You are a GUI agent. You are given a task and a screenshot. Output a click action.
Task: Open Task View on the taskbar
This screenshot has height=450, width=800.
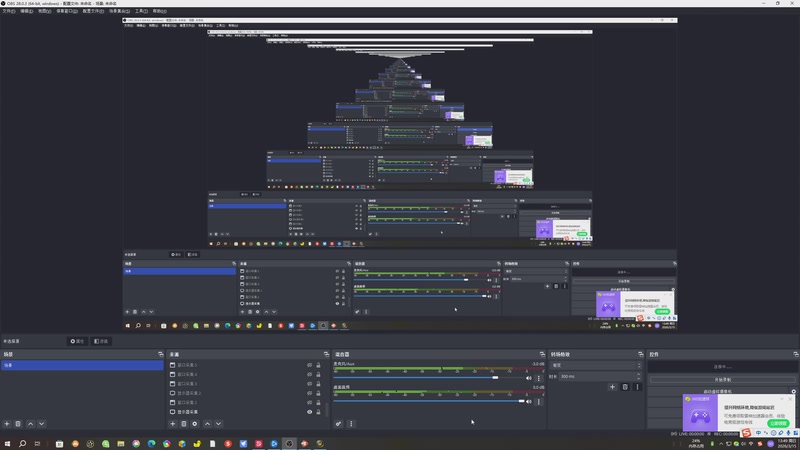(37, 443)
